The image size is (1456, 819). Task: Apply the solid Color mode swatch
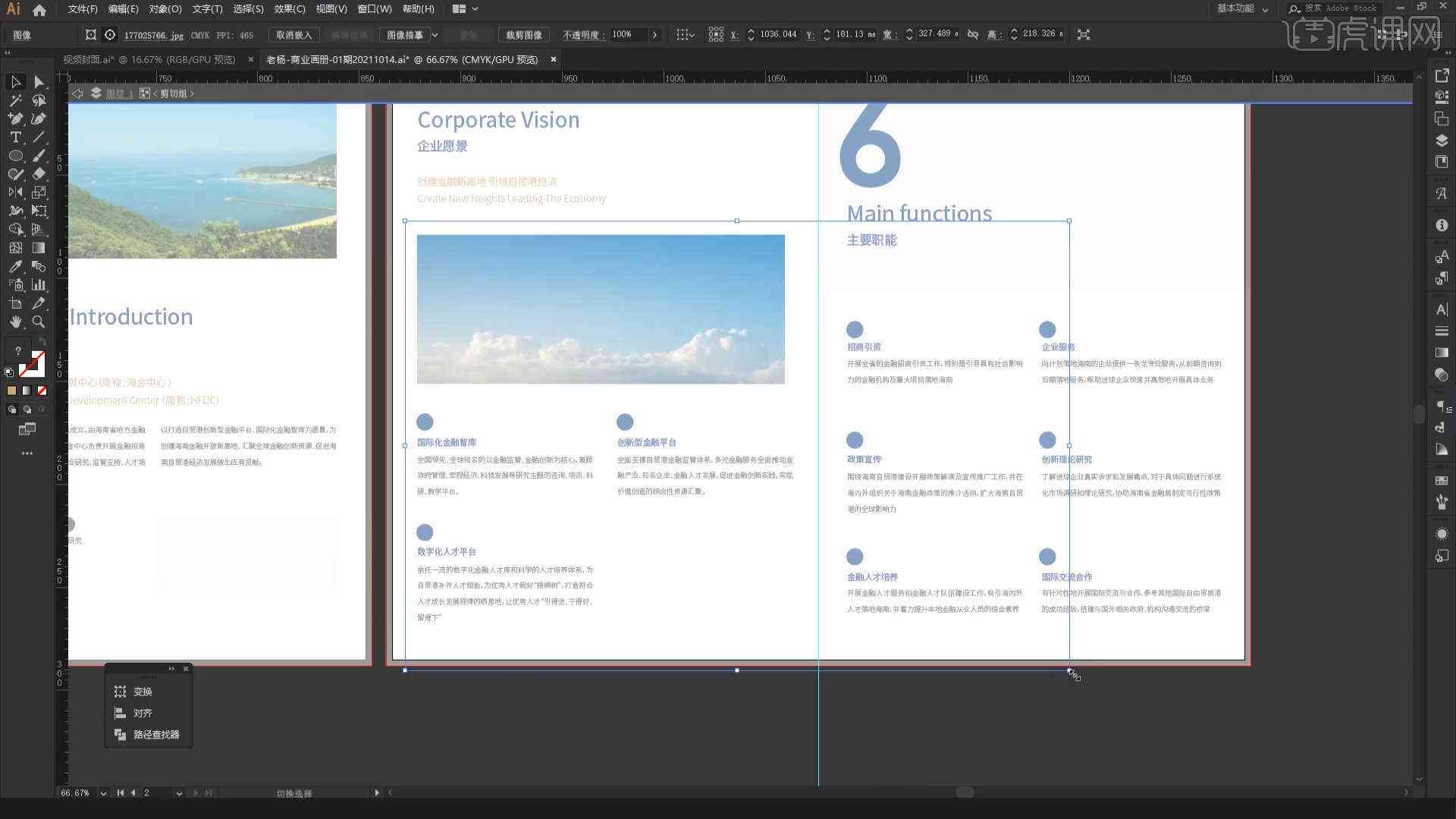11,391
